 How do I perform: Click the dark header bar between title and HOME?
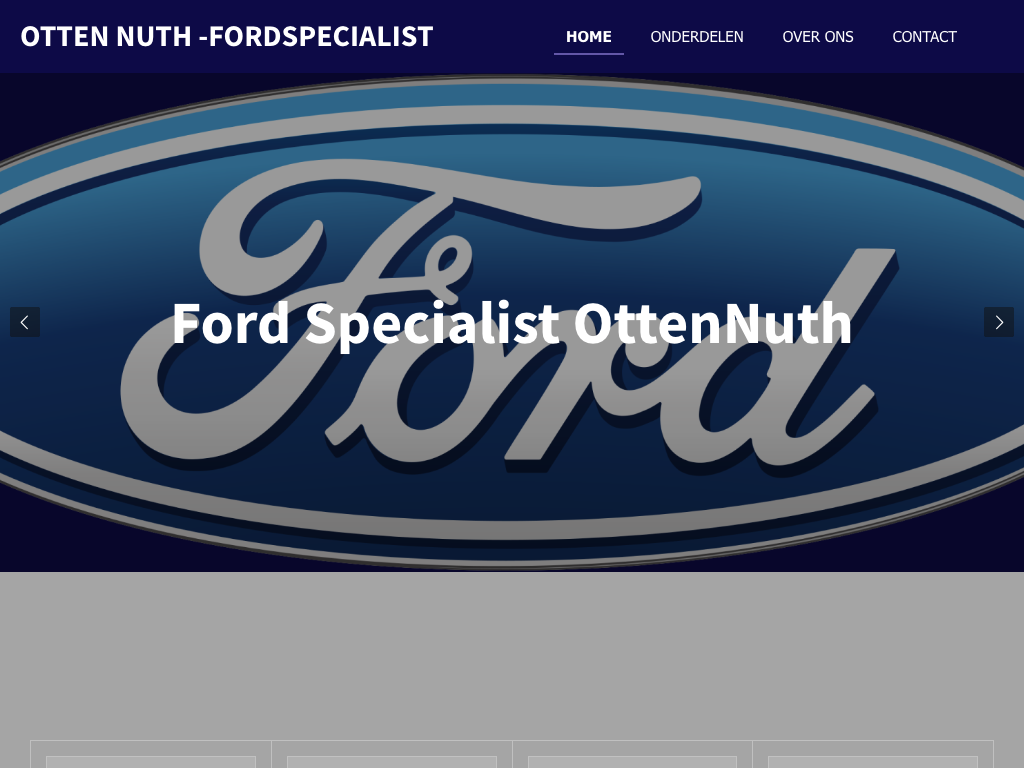(x=494, y=37)
